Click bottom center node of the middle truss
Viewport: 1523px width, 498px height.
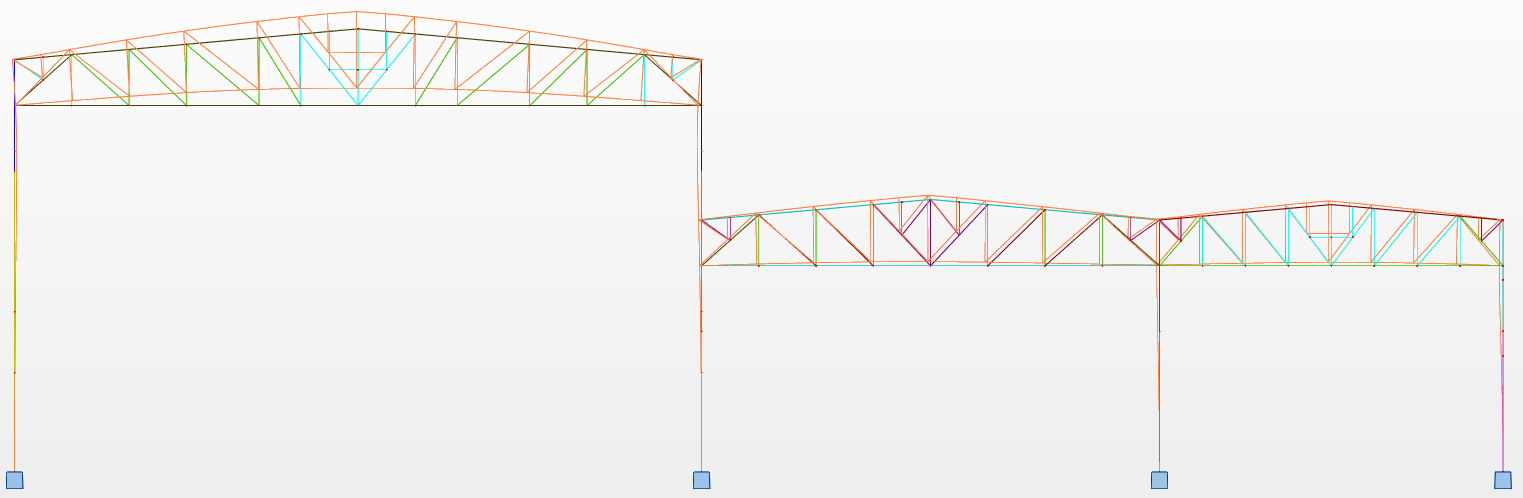(930, 265)
